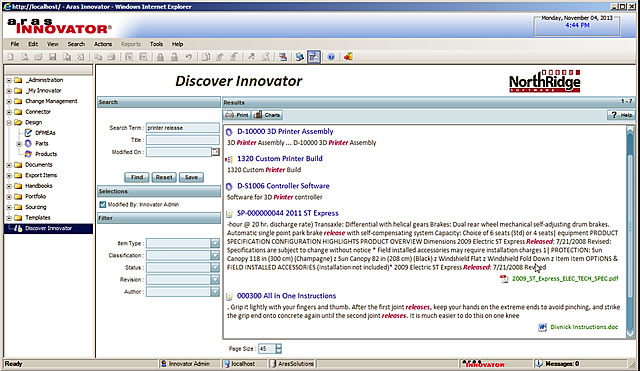Click the document icon beside SP-00000044 result
This screenshot has height=371, width=640.
(229, 213)
